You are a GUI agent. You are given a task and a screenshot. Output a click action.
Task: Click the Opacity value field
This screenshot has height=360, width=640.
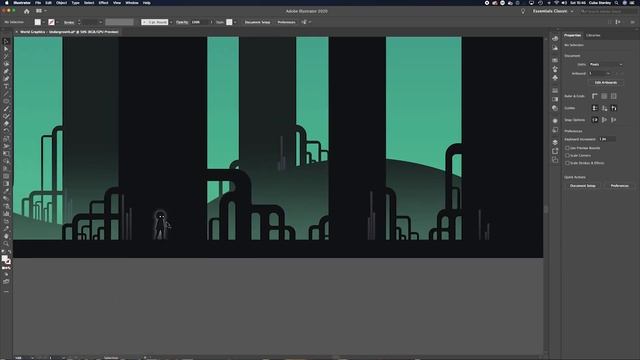pos(199,22)
